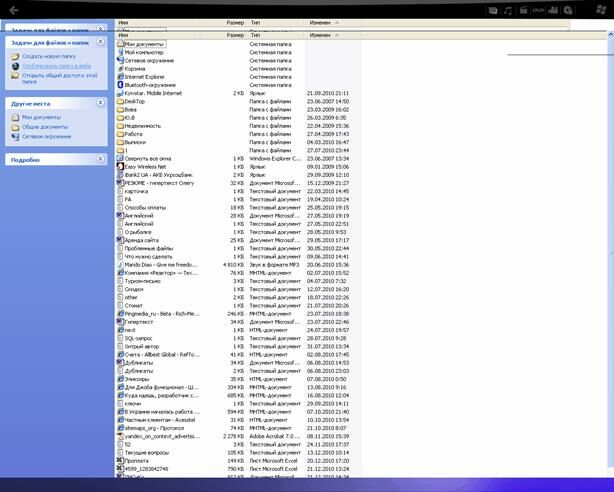
Task: Click the Гипертекст Word document icon
Action: 120,322
